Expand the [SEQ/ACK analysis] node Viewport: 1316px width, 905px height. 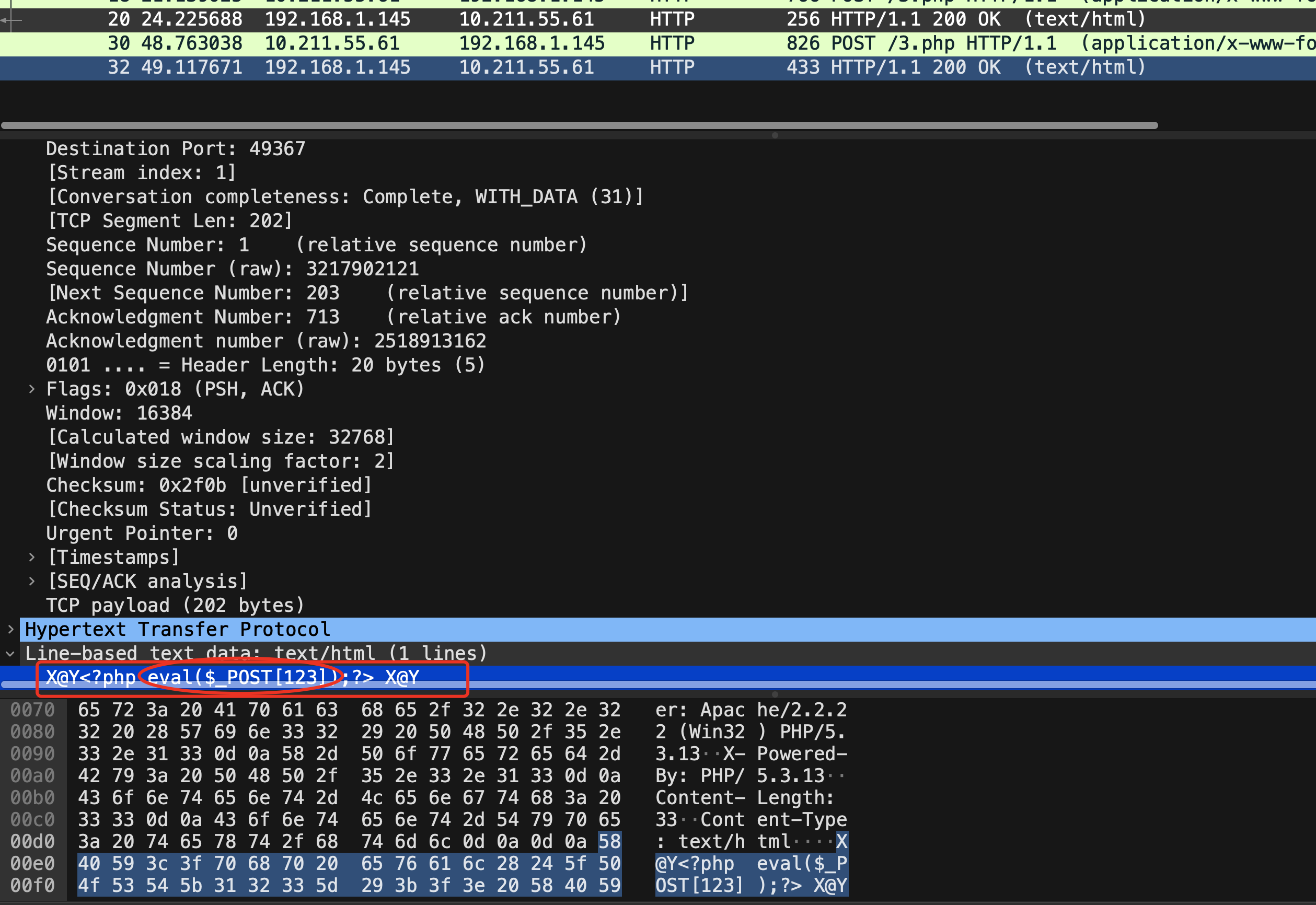[x=32, y=581]
